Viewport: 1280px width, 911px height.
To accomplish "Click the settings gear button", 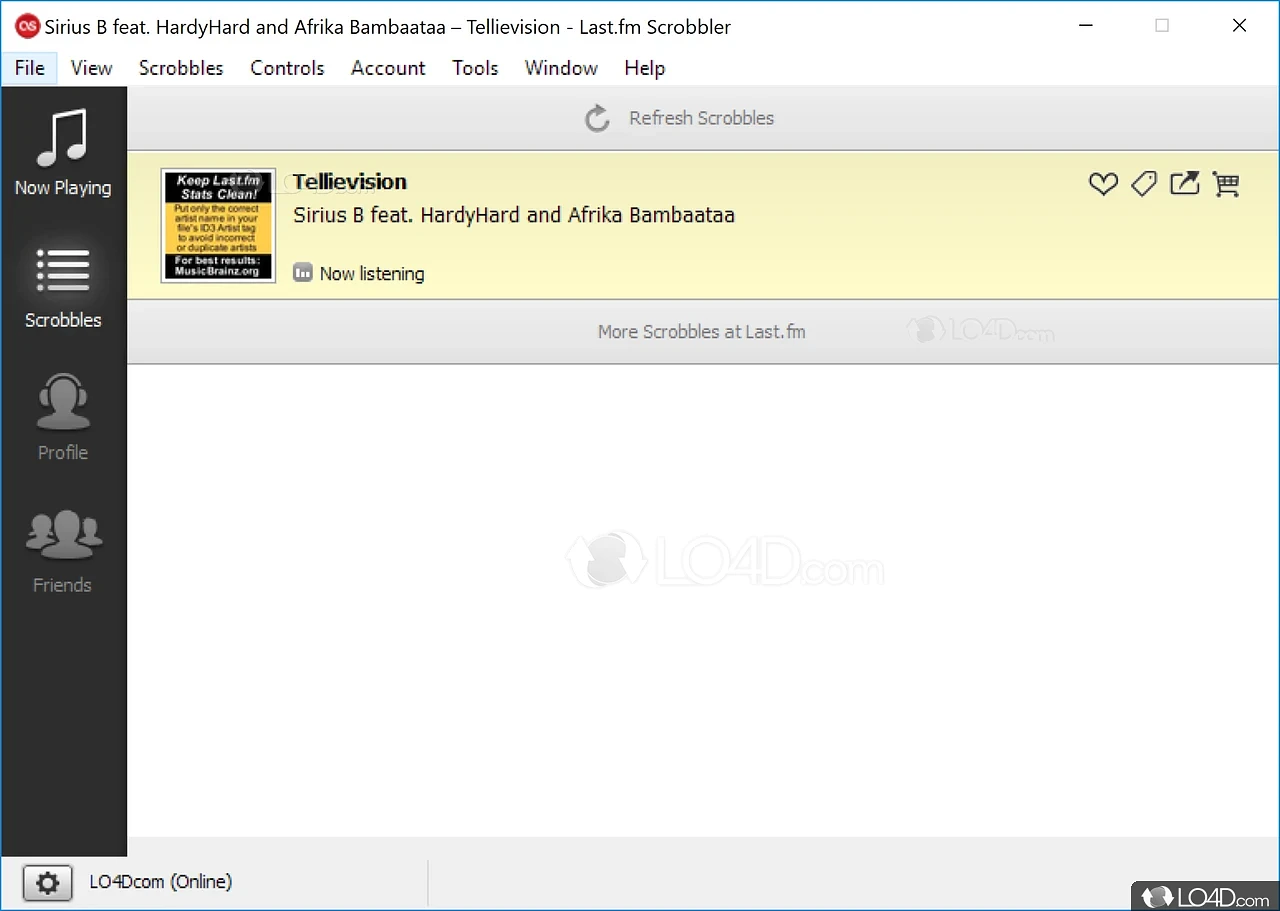I will pos(47,882).
